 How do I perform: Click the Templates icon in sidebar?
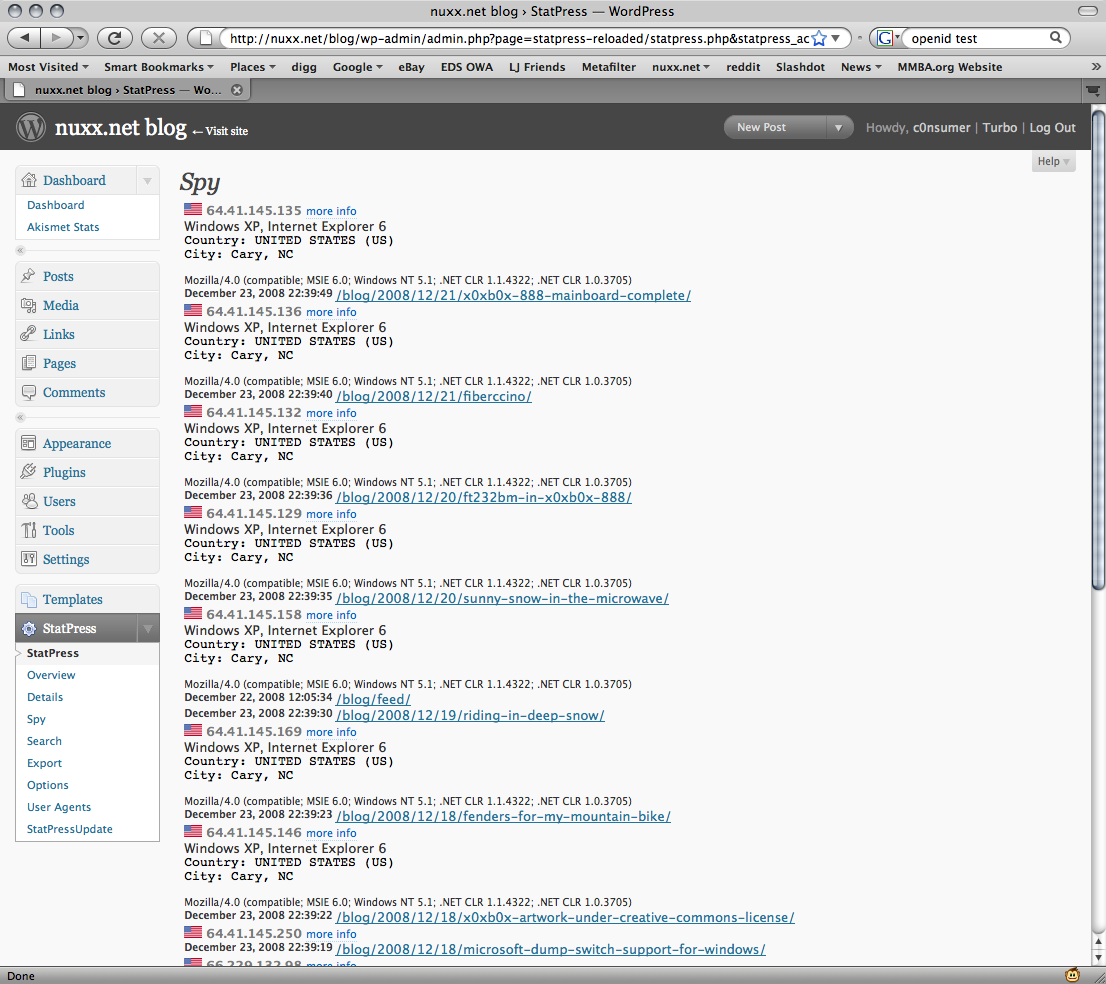[28, 599]
